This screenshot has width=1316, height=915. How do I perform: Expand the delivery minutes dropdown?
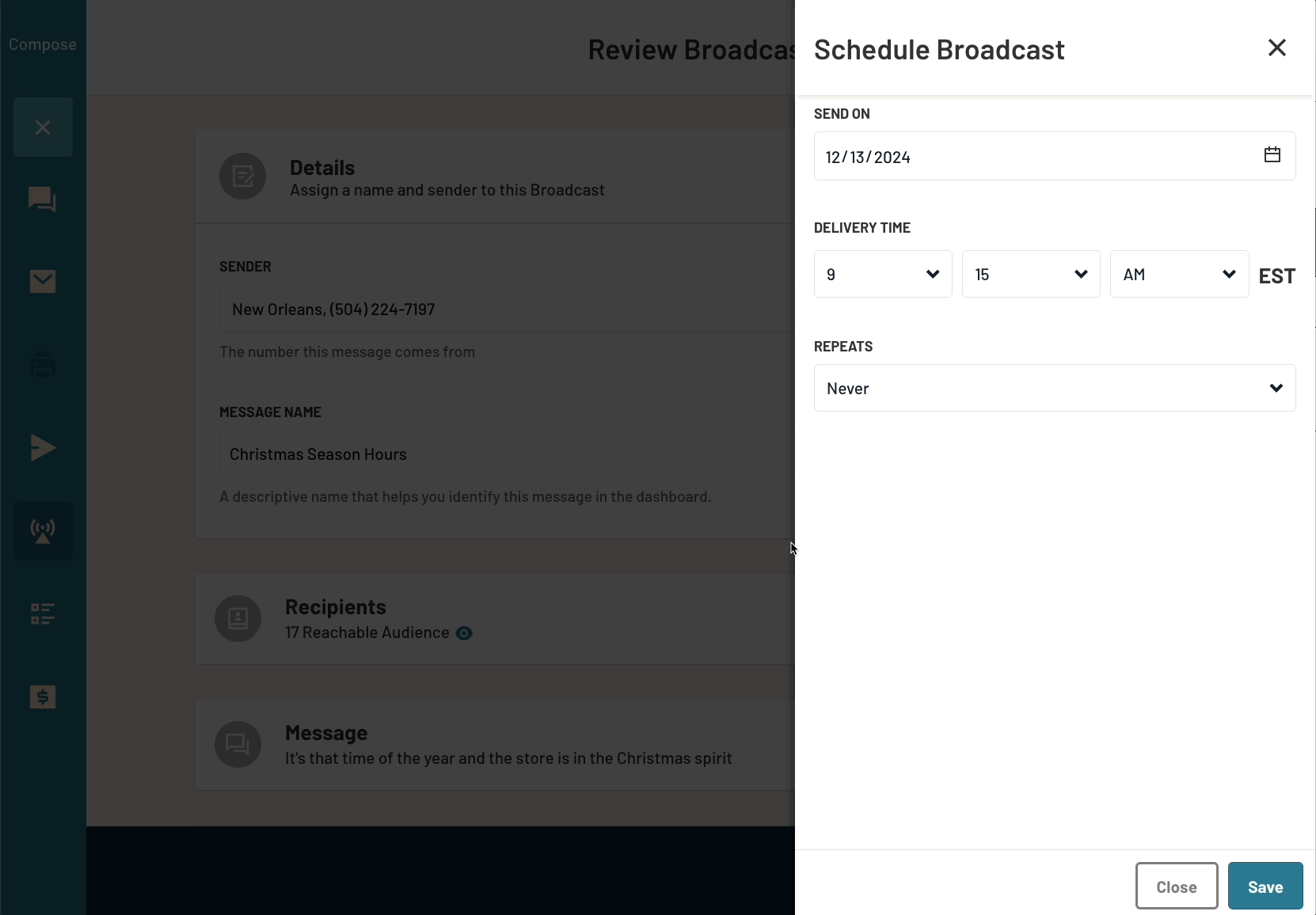click(1030, 275)
